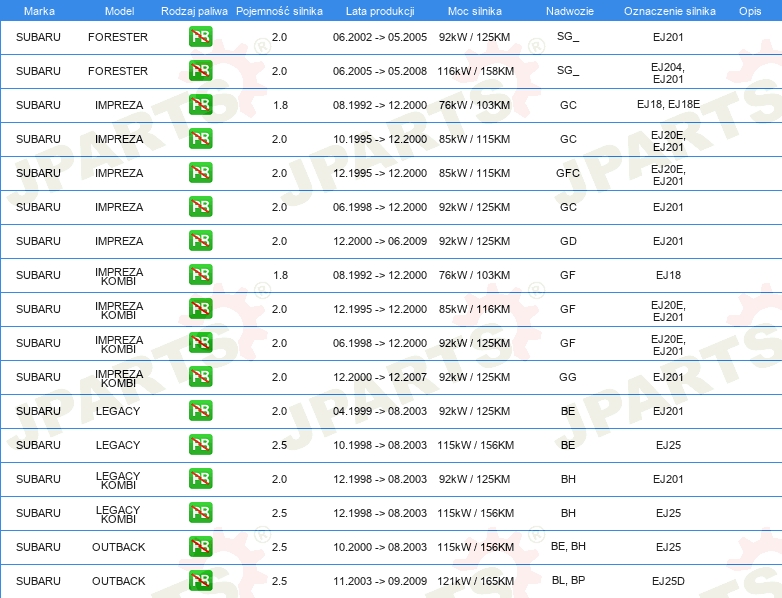Select the 121kW / 165KM power cell
The width and height of the screenshot is (782, 598).
click(x=475, y=581)
